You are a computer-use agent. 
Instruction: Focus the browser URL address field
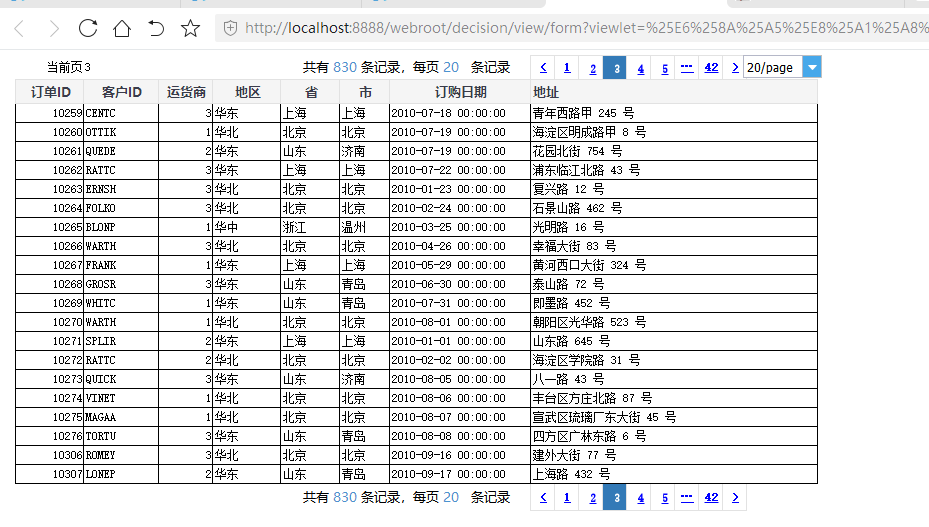pyautogui.click(x=584, y=28)
